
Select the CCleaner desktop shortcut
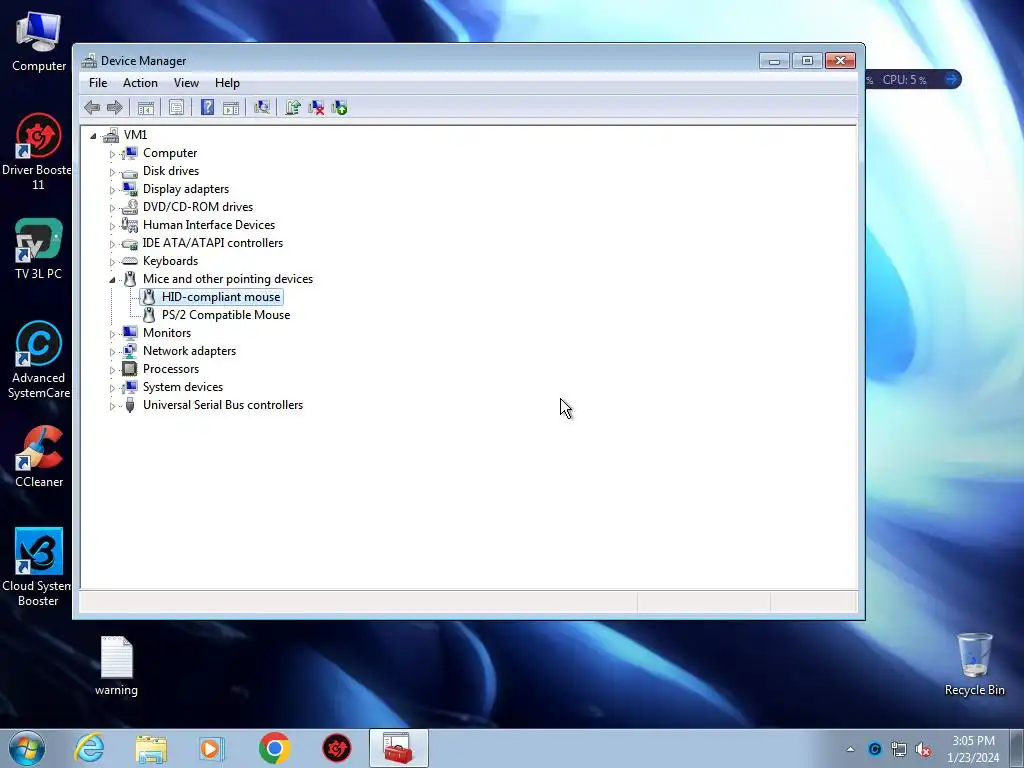tap(39, 457)
